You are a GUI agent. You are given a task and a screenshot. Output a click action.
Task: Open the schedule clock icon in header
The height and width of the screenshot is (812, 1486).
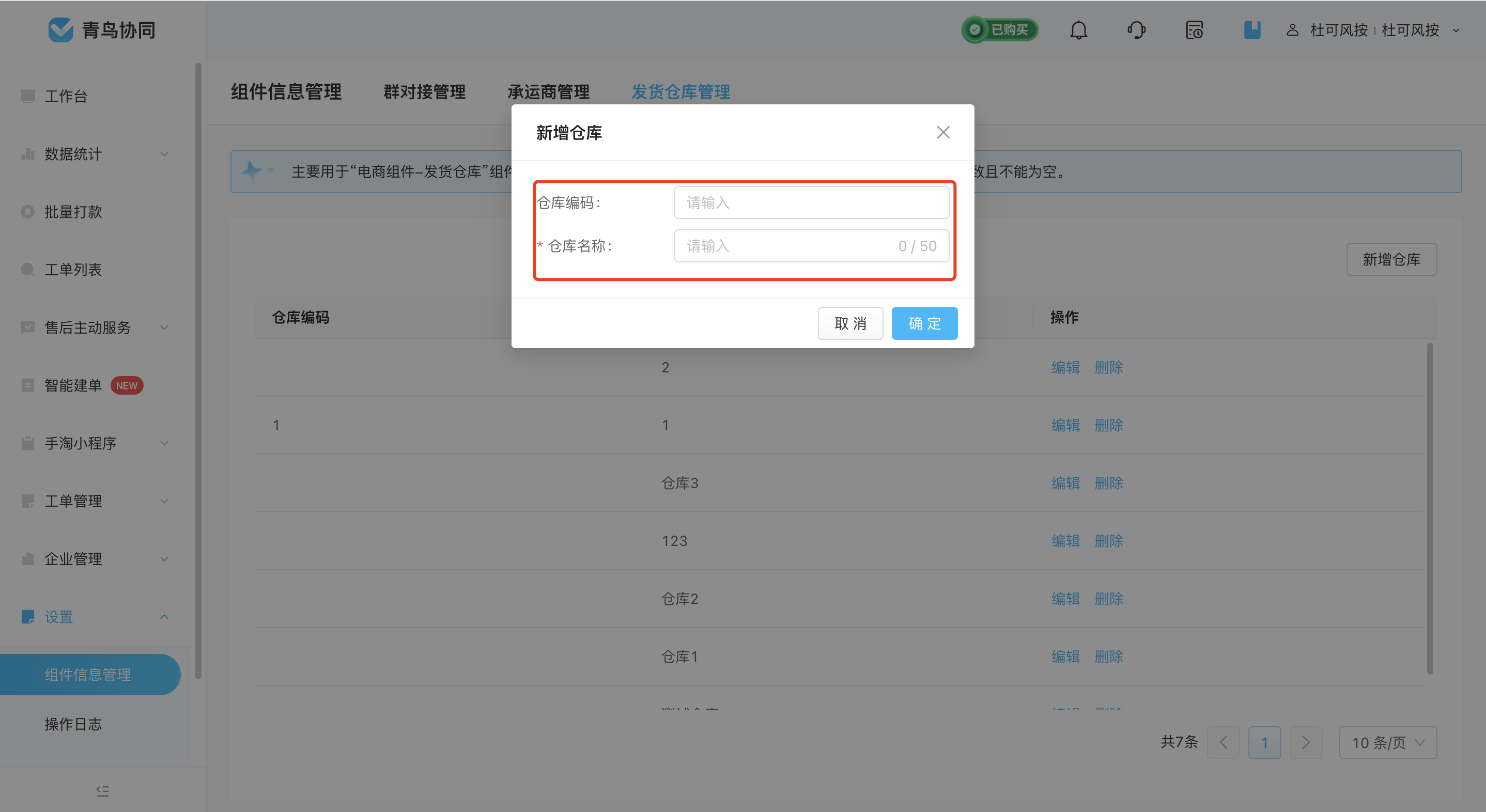point(1194,30)
